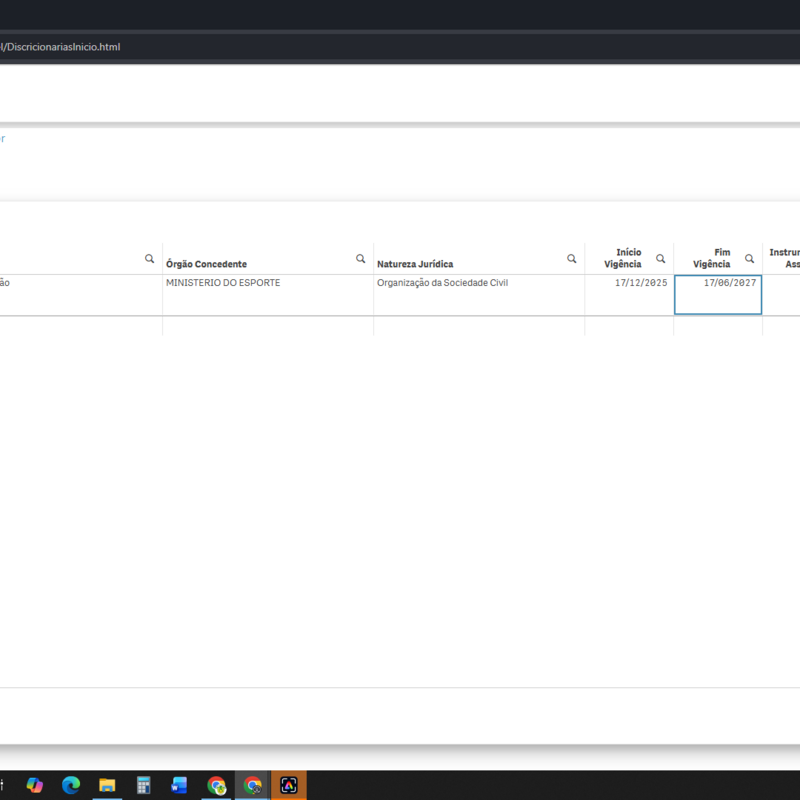This screenshot has width=800, height=800.
Task: Click search icon in column before Órgão Concedente
Action: tap(149, 259)
